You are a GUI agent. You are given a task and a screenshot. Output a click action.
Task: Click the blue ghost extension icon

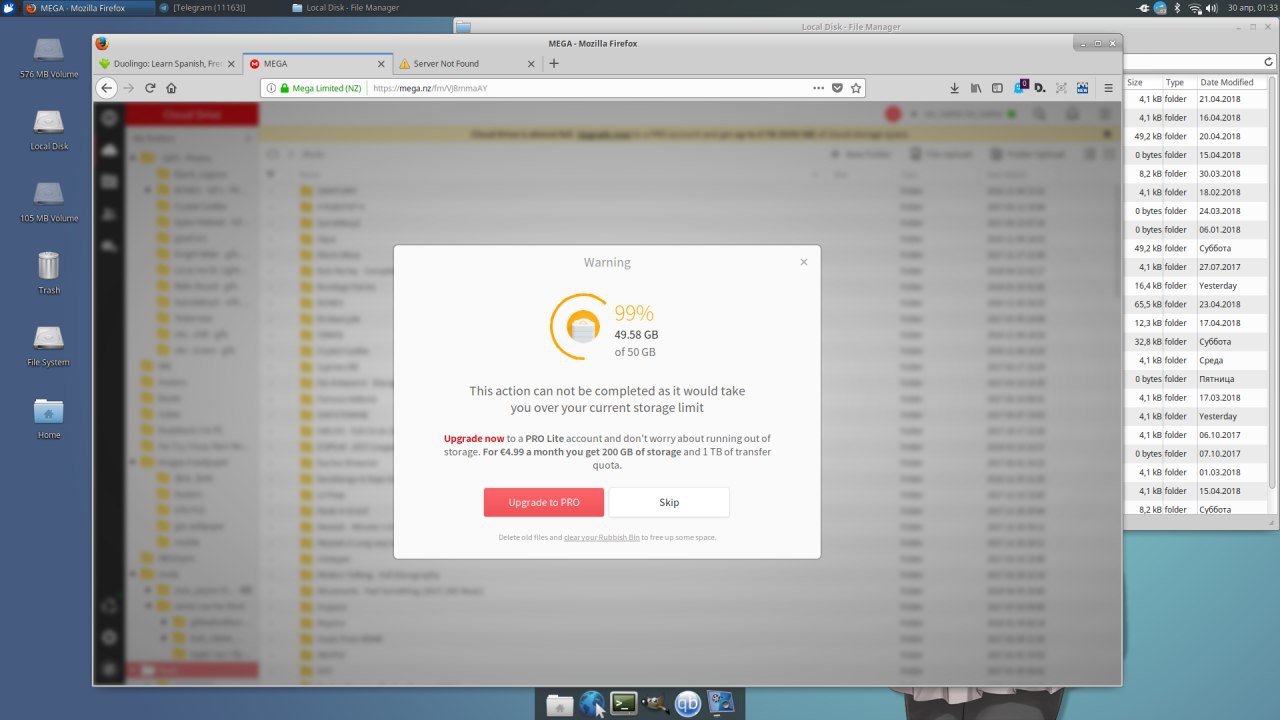tap(1020, 87)
